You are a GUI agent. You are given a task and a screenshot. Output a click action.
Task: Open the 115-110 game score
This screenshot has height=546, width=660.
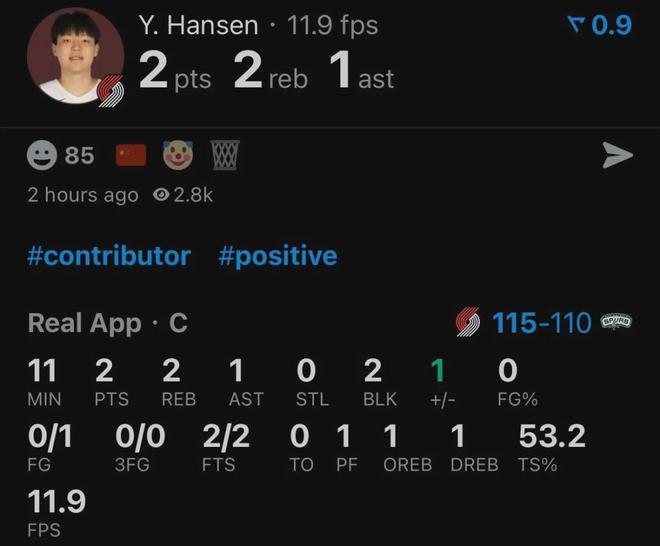pyautogui.click(x=541, y=323)
